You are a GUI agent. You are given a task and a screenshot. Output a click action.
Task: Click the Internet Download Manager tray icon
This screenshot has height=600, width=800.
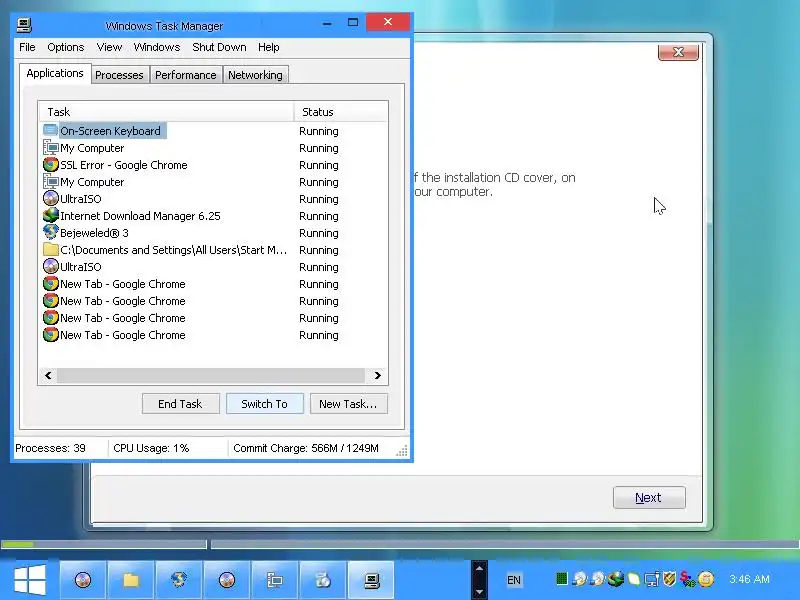[x=615, y=579]
